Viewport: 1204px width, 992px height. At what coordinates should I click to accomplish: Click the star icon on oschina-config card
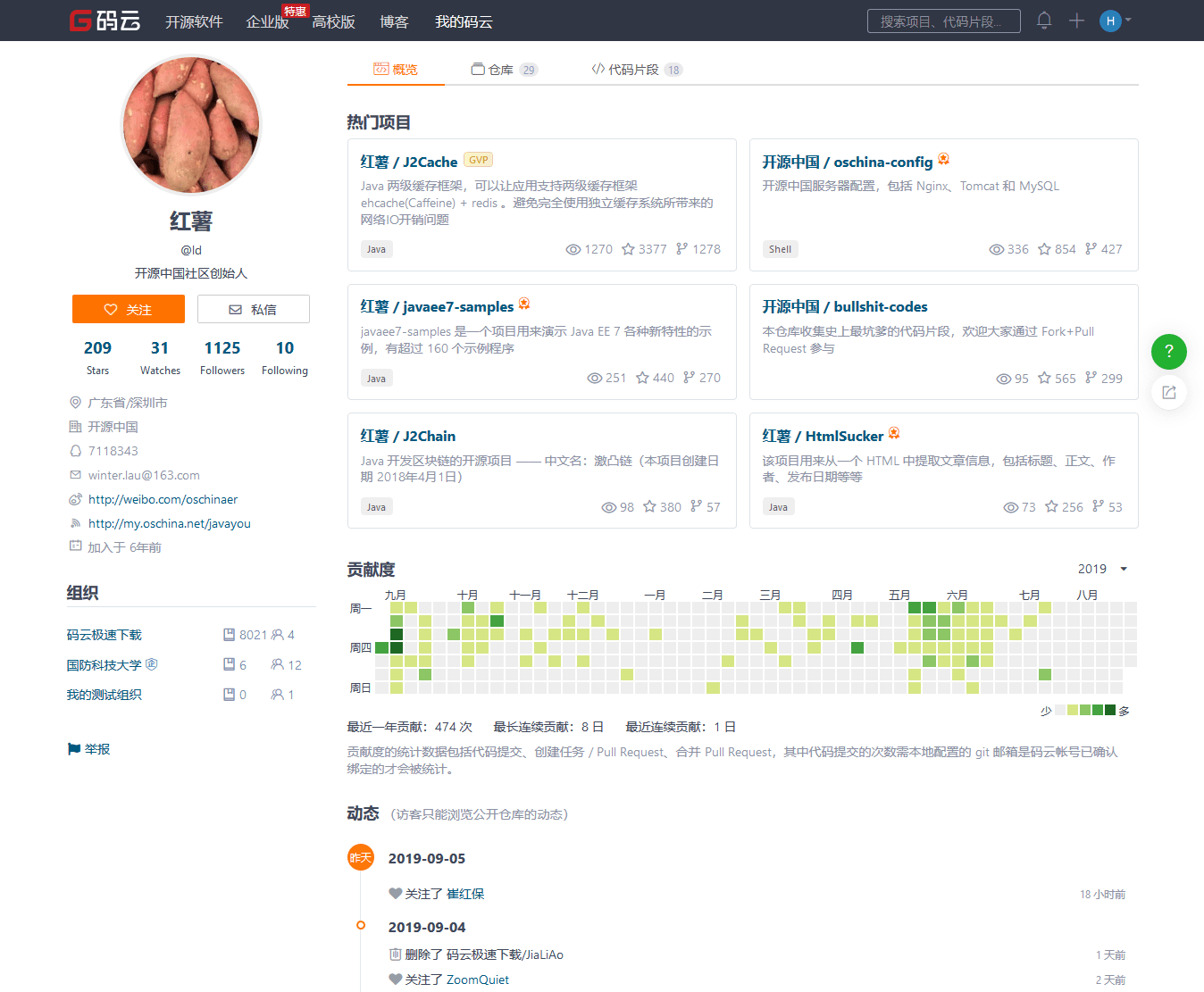[x=1044, y=249]
